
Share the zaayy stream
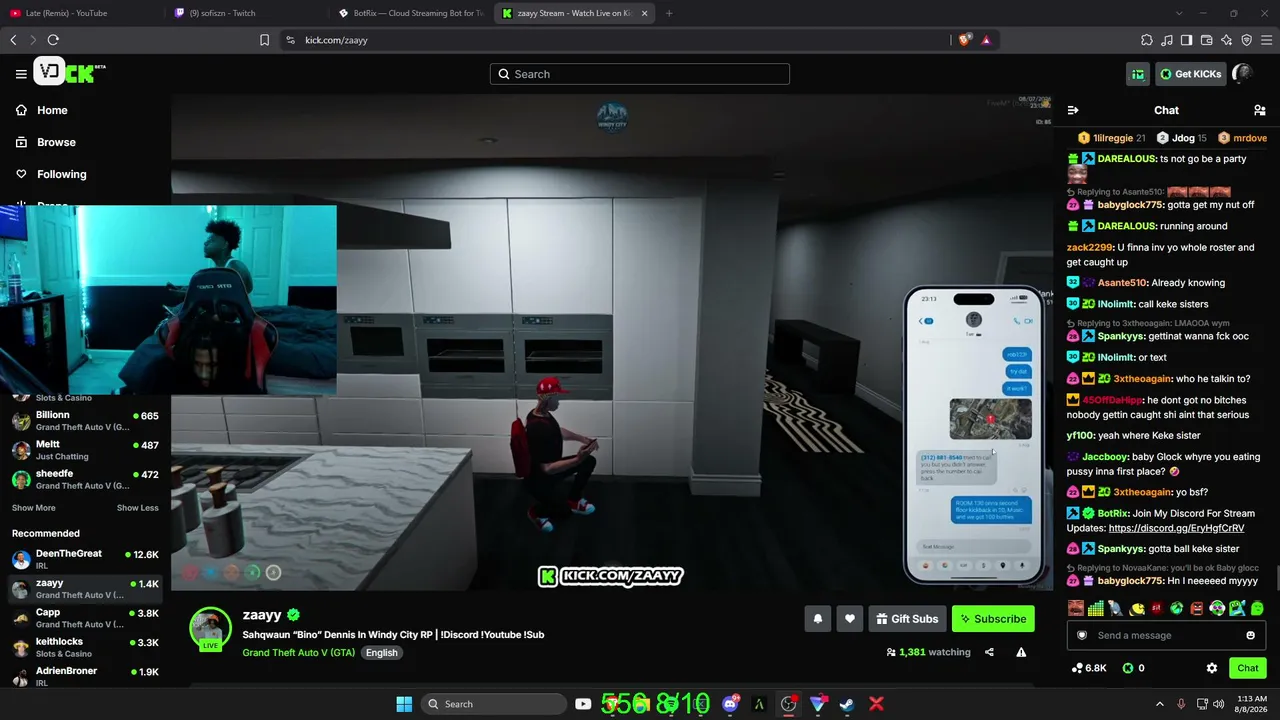989,652
